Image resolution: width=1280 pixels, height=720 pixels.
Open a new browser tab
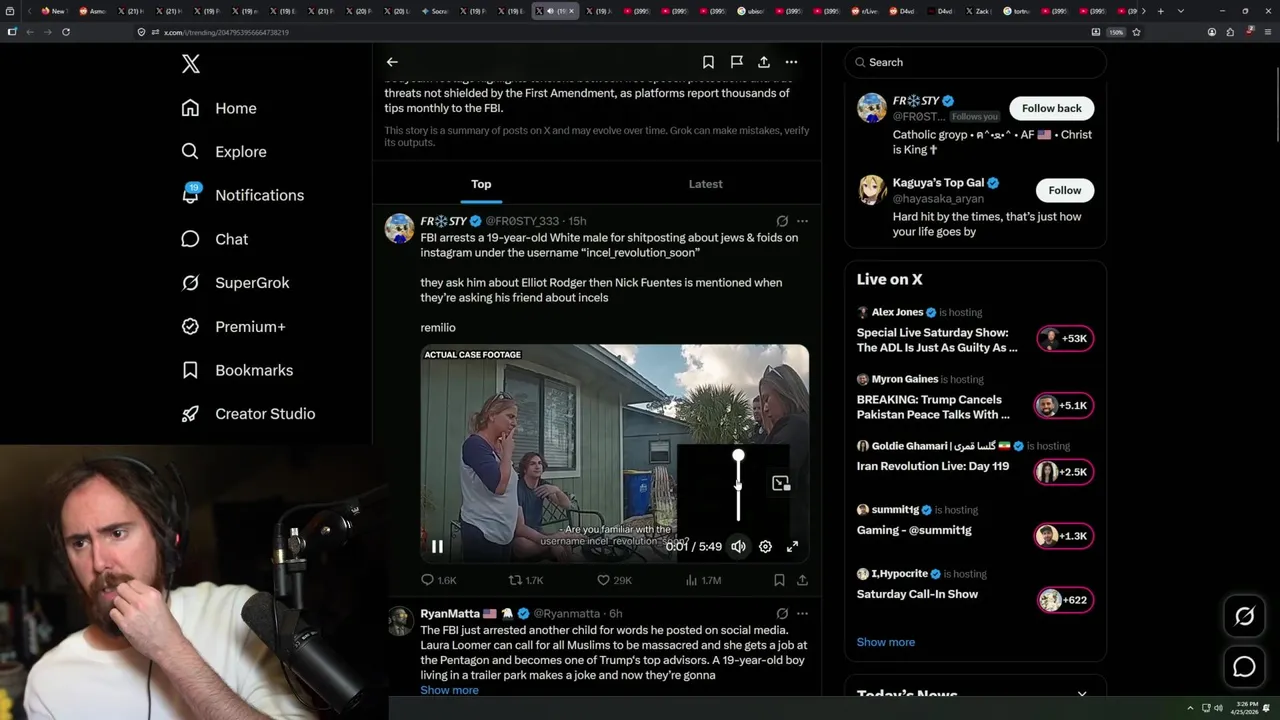coord(1160,11)
